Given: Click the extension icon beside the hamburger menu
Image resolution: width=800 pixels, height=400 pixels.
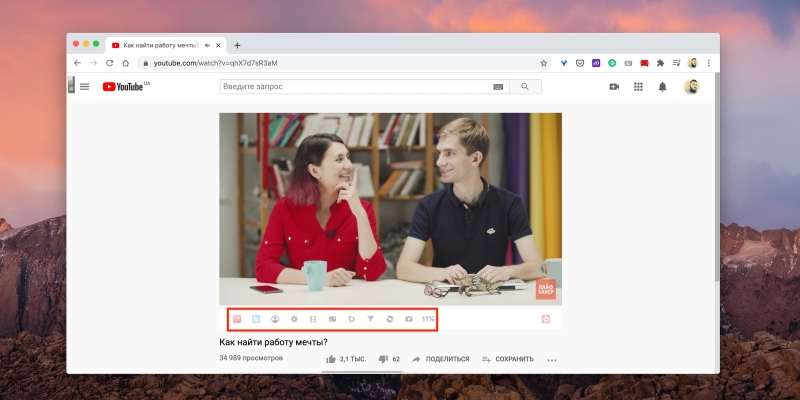Looking at the screenshot, I should [x=71, y=85].
